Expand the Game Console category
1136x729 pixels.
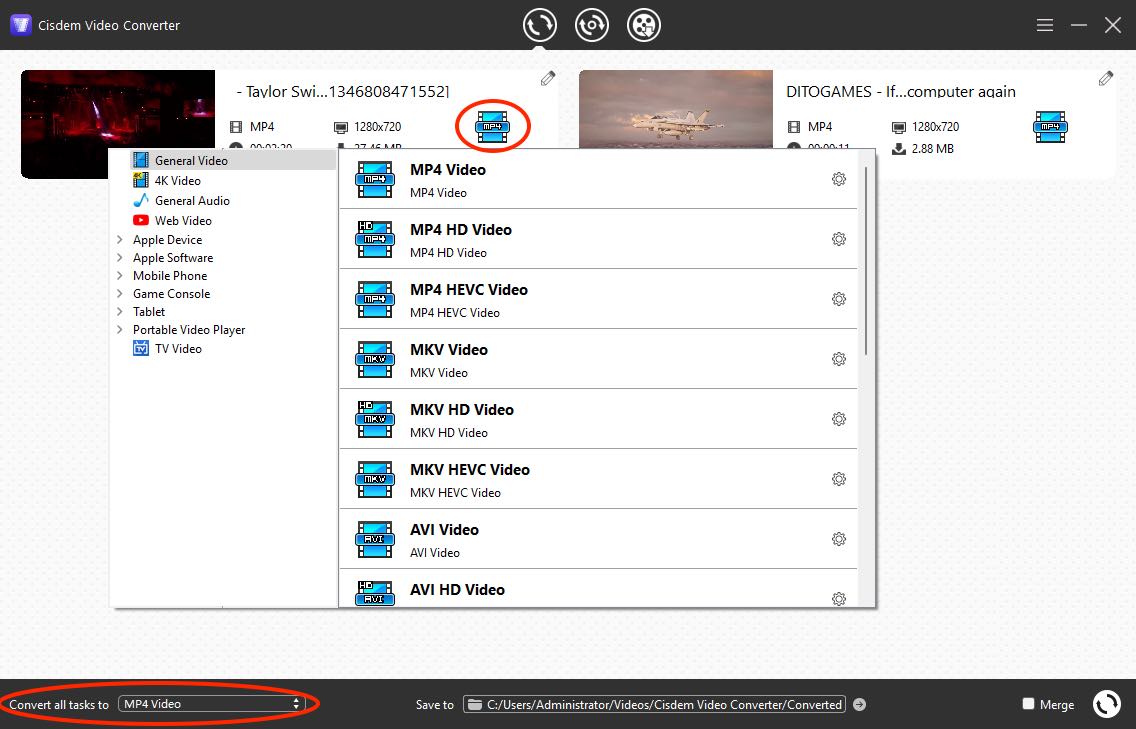pyautogui.click(x=120, y=293)
